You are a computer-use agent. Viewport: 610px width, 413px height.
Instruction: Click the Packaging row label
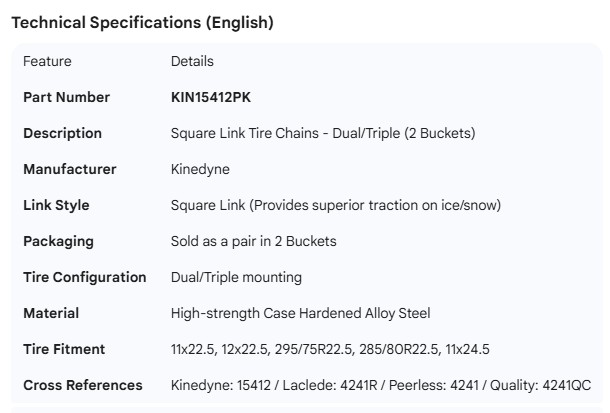pos(58,241)
